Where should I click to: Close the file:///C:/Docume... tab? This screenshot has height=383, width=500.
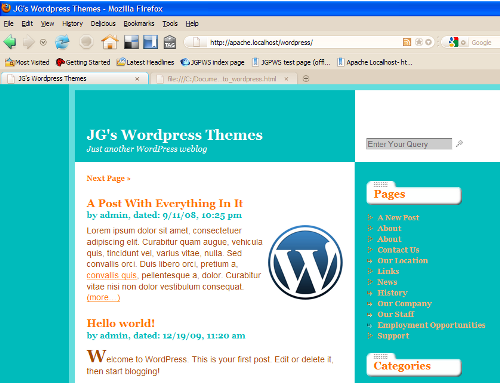[x=286, y=79]
